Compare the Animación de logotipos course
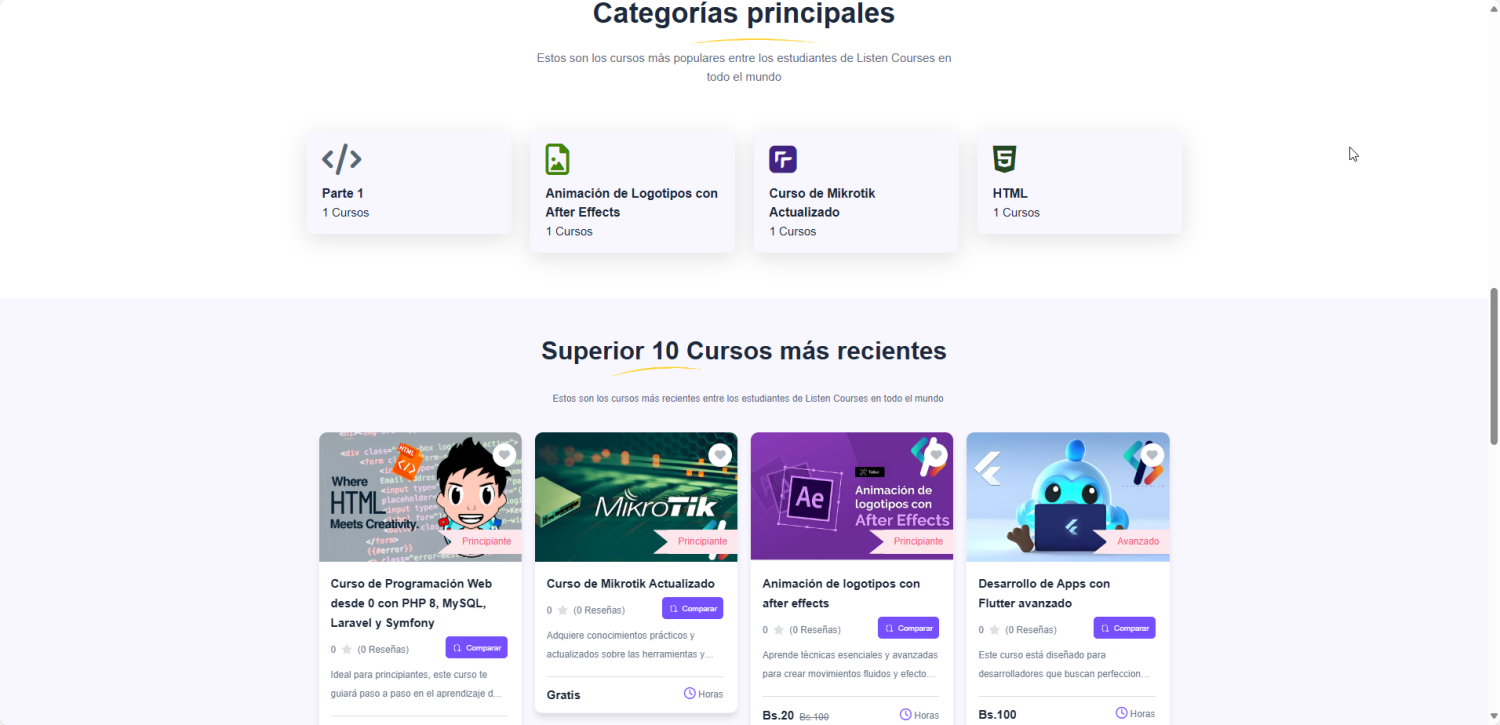This screenshot has width=1500, height=725. tap(908, 628)
